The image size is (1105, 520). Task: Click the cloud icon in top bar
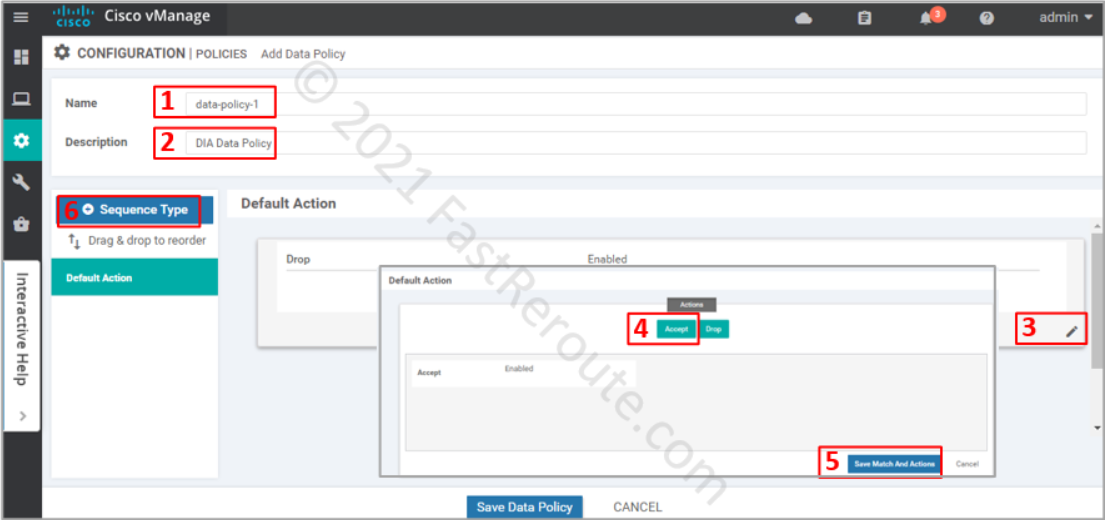point(803,18)
